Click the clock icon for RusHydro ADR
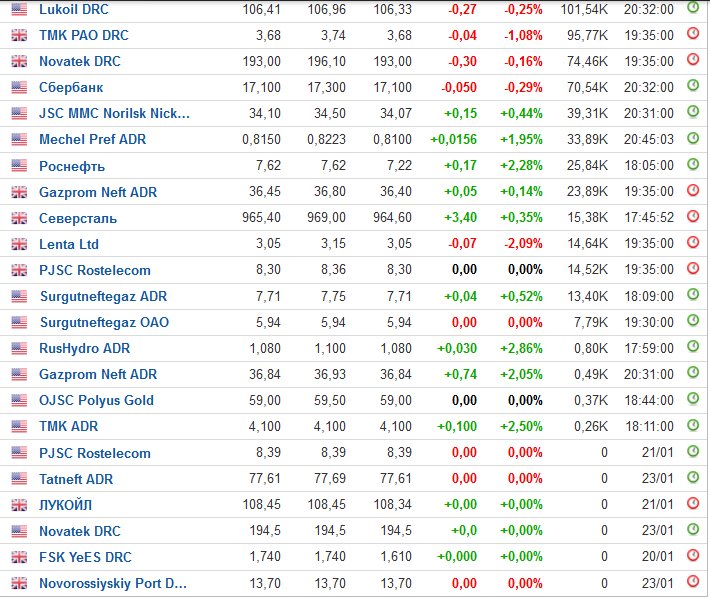 pyautogui.click(x=693, y=347)
